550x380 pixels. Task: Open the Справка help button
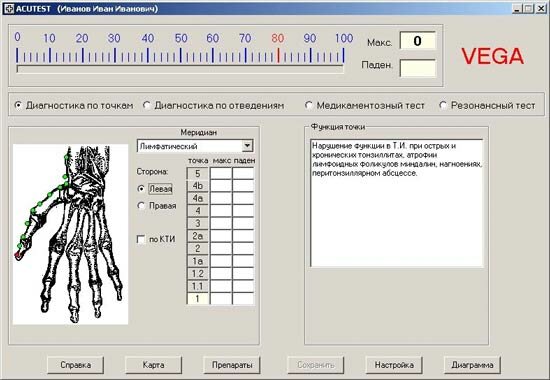click(x=75, y=365)
